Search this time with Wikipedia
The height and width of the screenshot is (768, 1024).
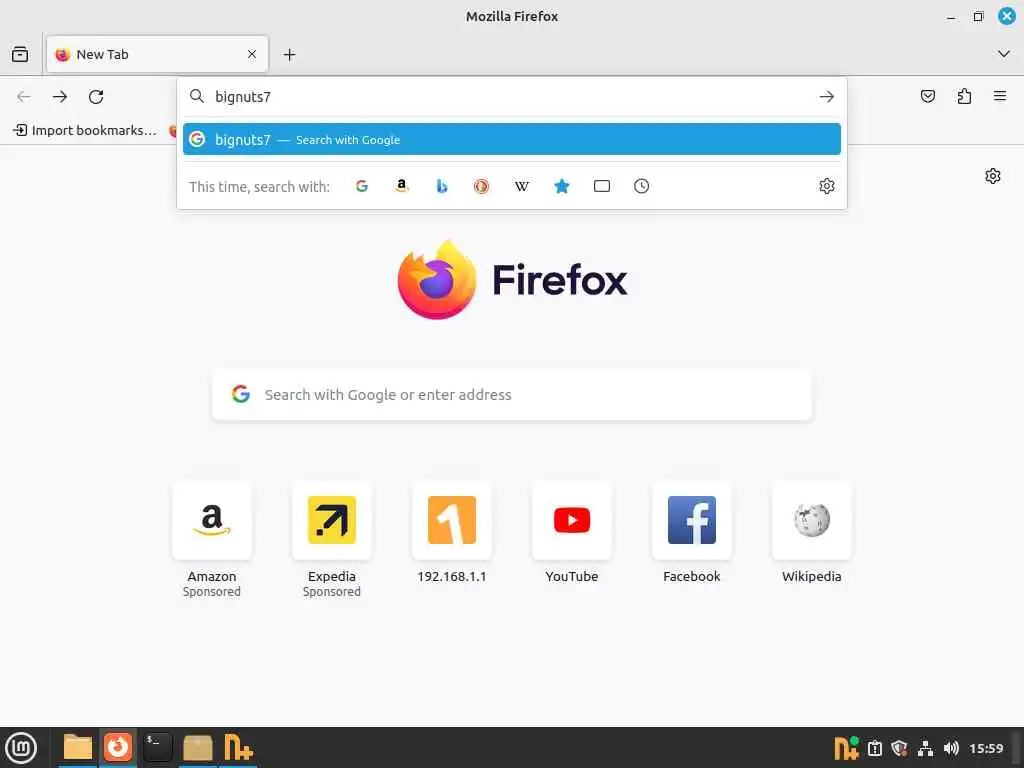(521, 186)
